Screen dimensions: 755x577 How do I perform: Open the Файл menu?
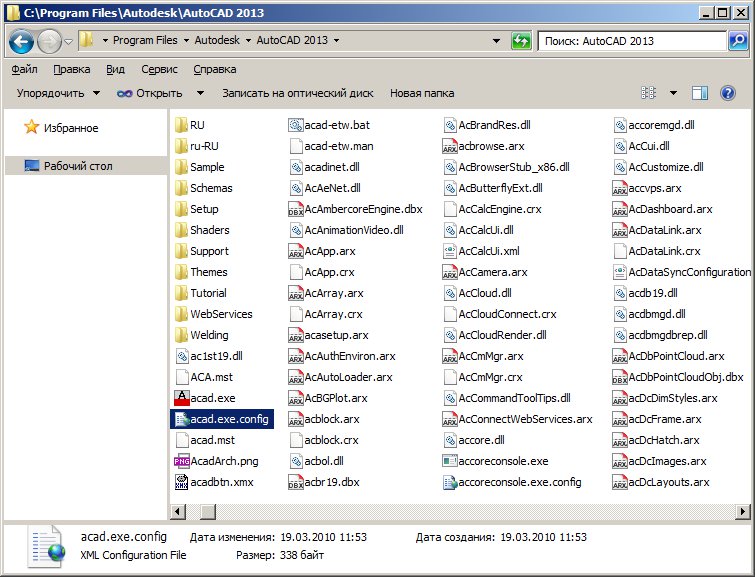25,69
